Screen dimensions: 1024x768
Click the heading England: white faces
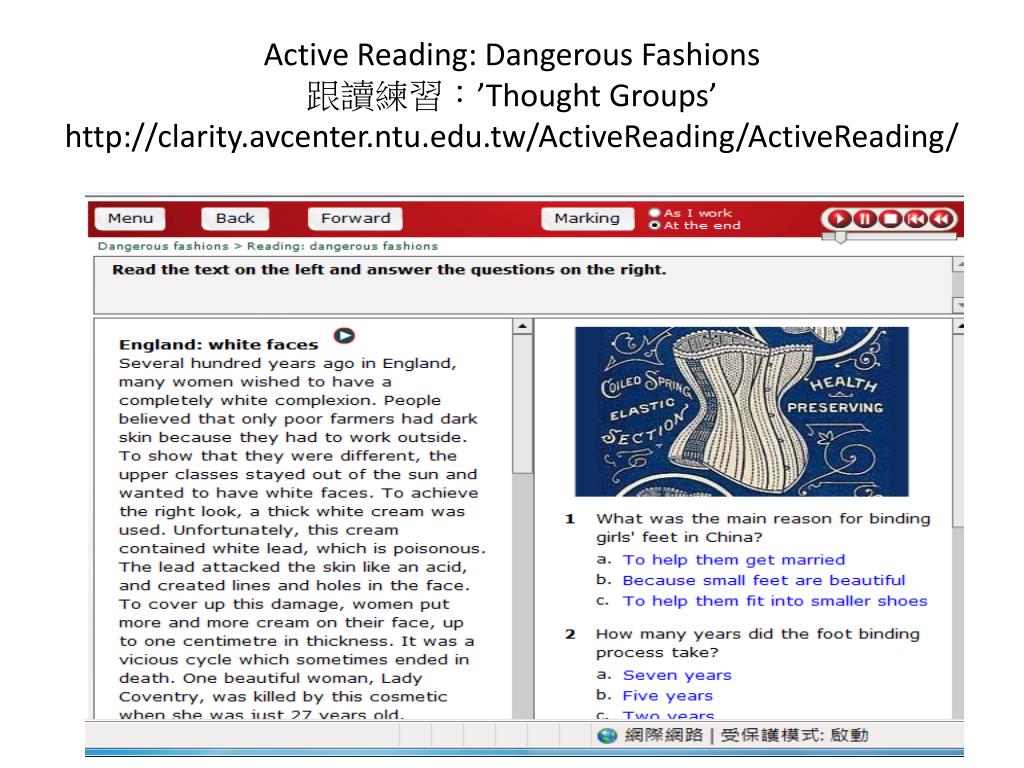point(218,345)
